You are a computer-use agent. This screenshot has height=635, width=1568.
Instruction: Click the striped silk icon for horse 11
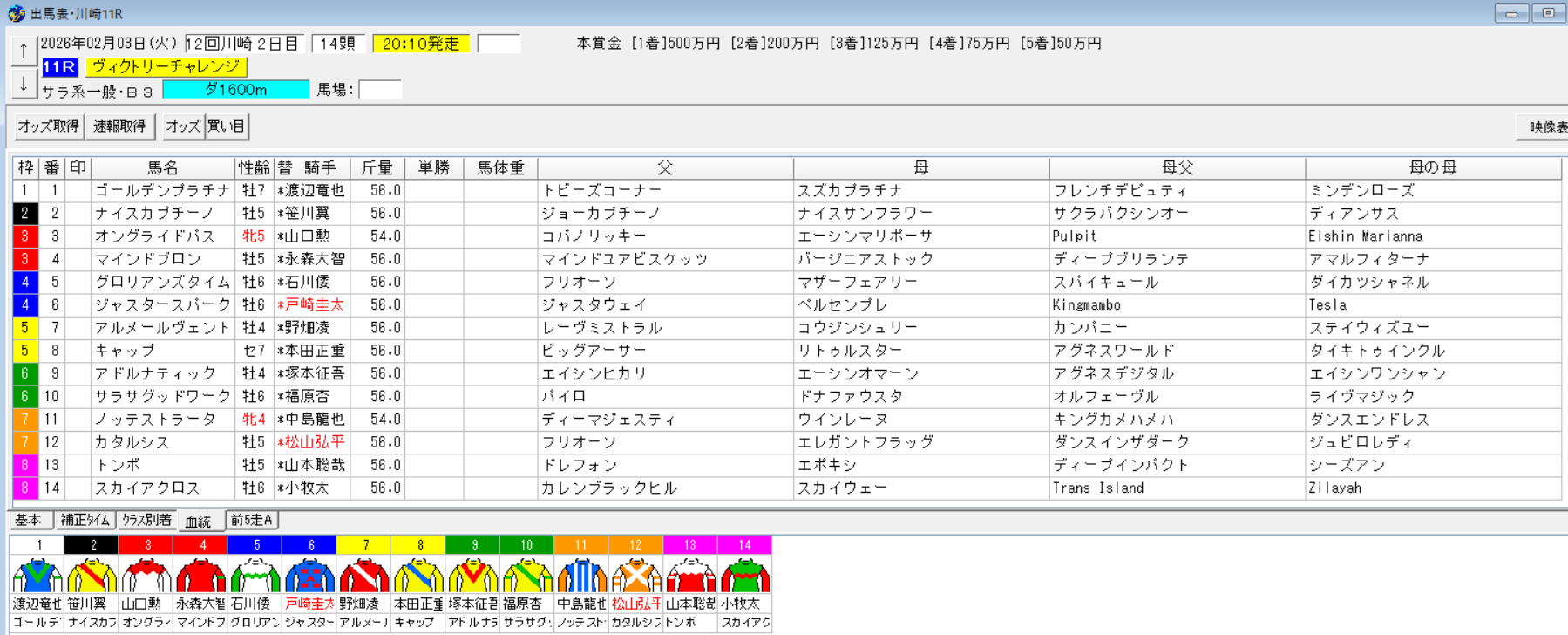pyautogui.click(x=581, y=576)
